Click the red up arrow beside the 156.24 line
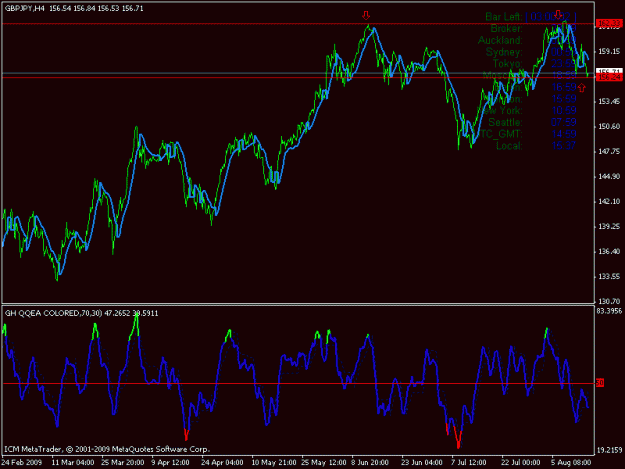The width and height of the screenshot is (625, 469). click(582, 88)
